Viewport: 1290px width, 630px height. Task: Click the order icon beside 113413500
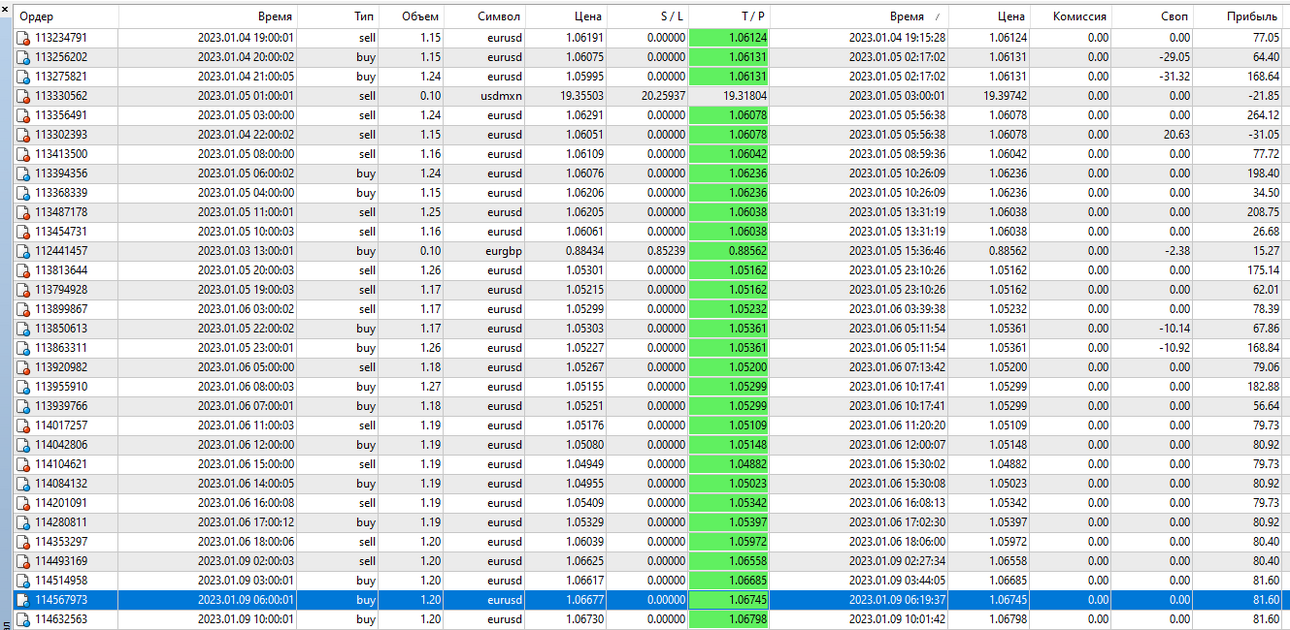click(x=23, y=154)
